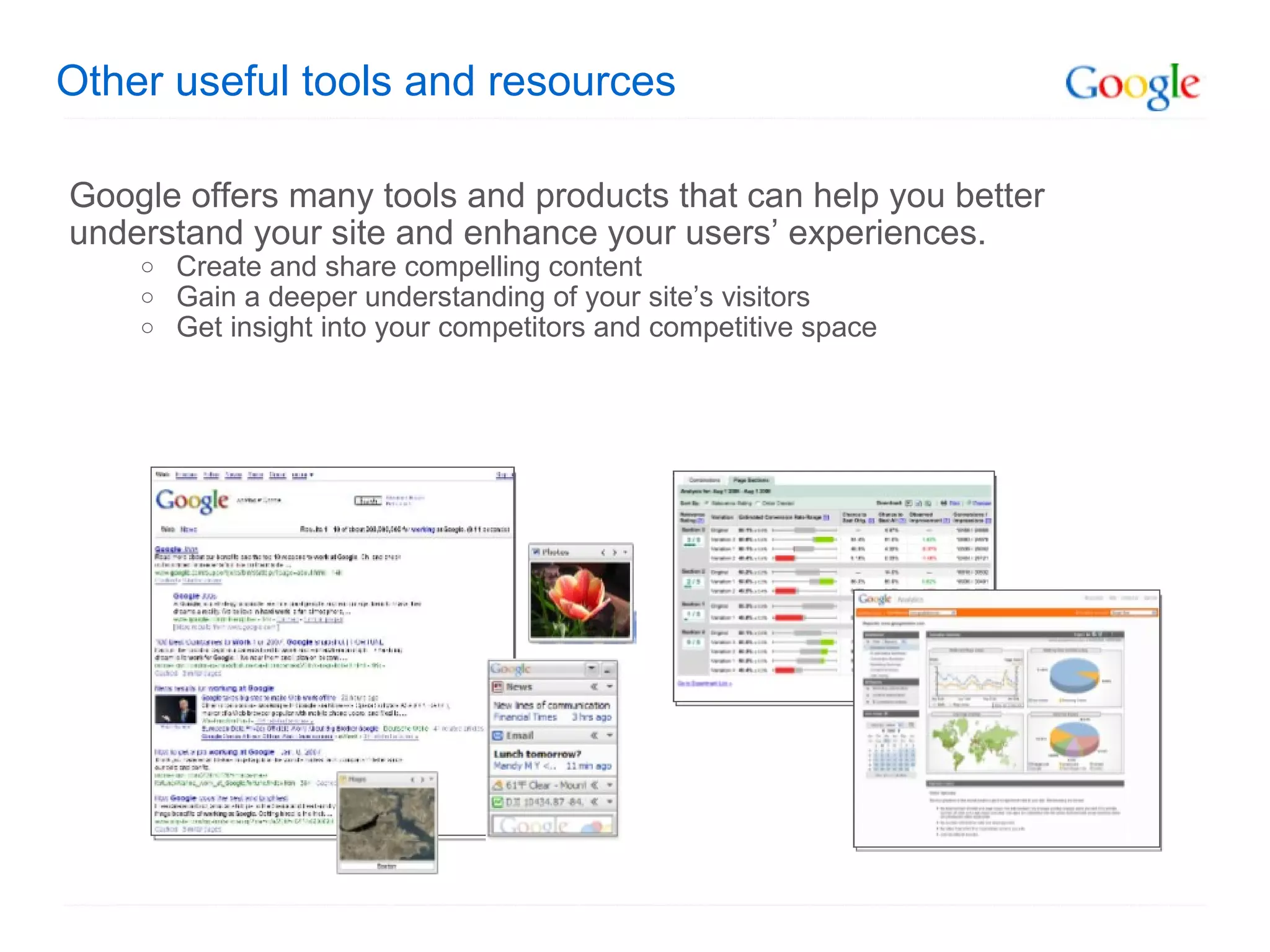This screenshot has width=1270, height=952.
Task: Open the first 'Google Jobs' search result
Action: (x=176, y=549)
